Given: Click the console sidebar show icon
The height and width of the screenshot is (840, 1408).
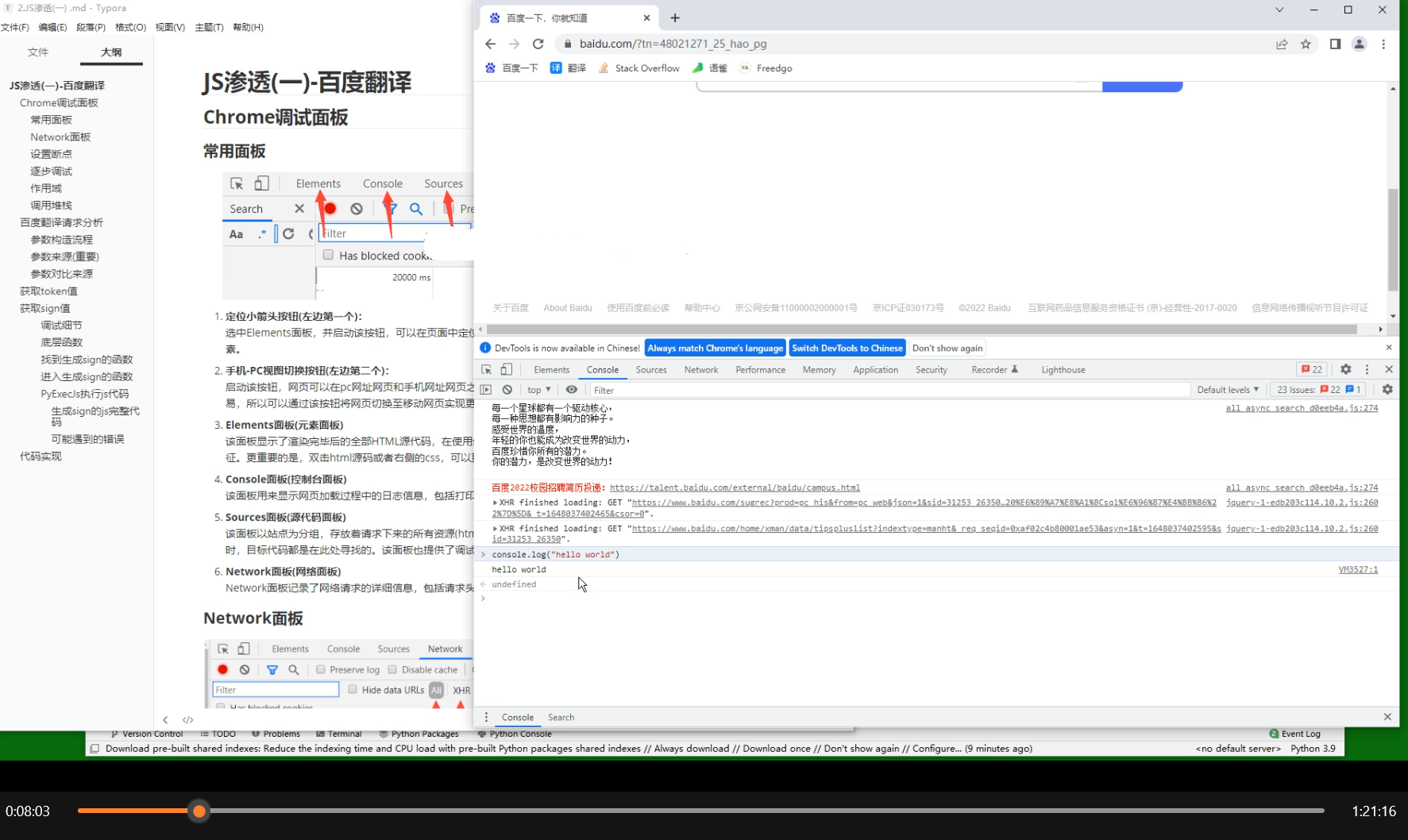Looking at the screenshot, I should pyautogui.click(x=486, y=390).
